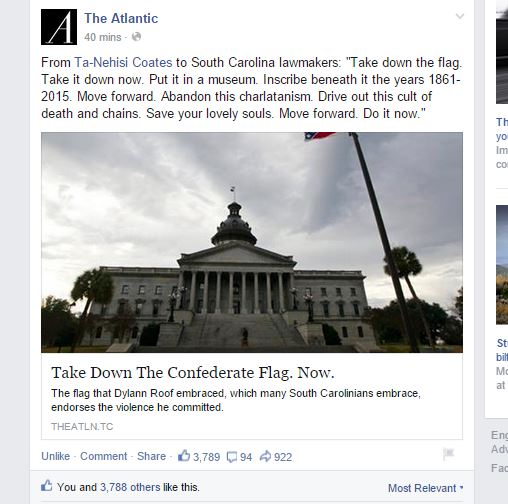Click the public globe privacy icon
The height and width of the screenshot is (504, 508).
136,37
